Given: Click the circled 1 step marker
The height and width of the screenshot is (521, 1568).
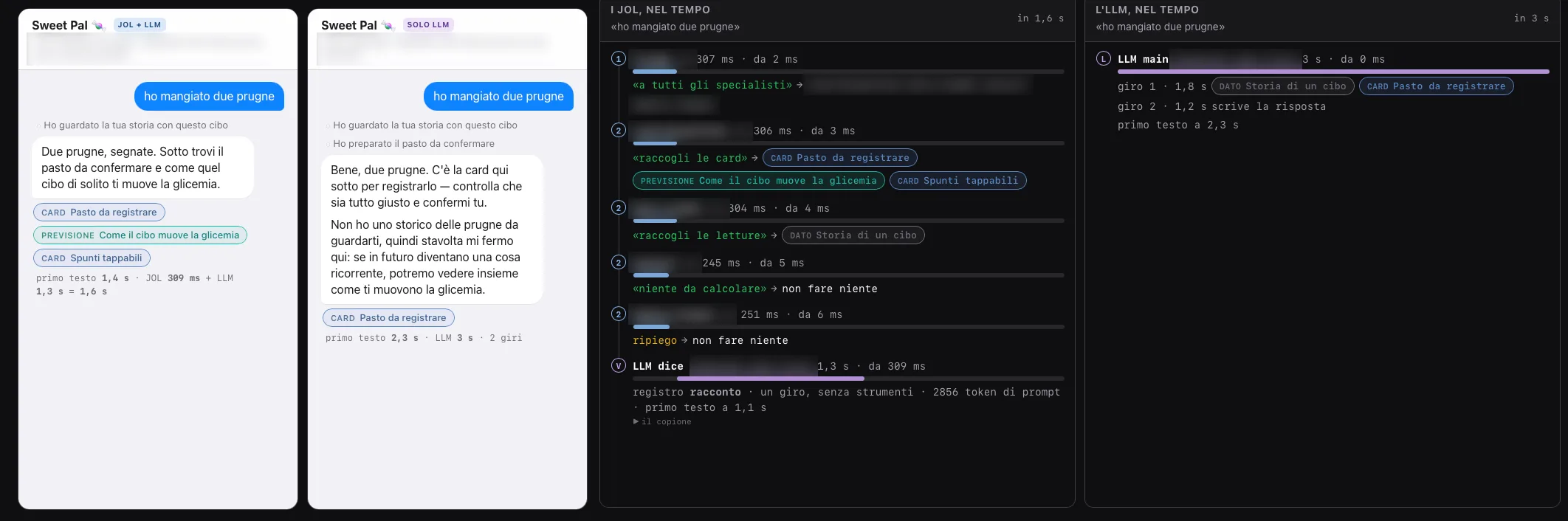Looking at the screenshot, I should pos(619,58).
